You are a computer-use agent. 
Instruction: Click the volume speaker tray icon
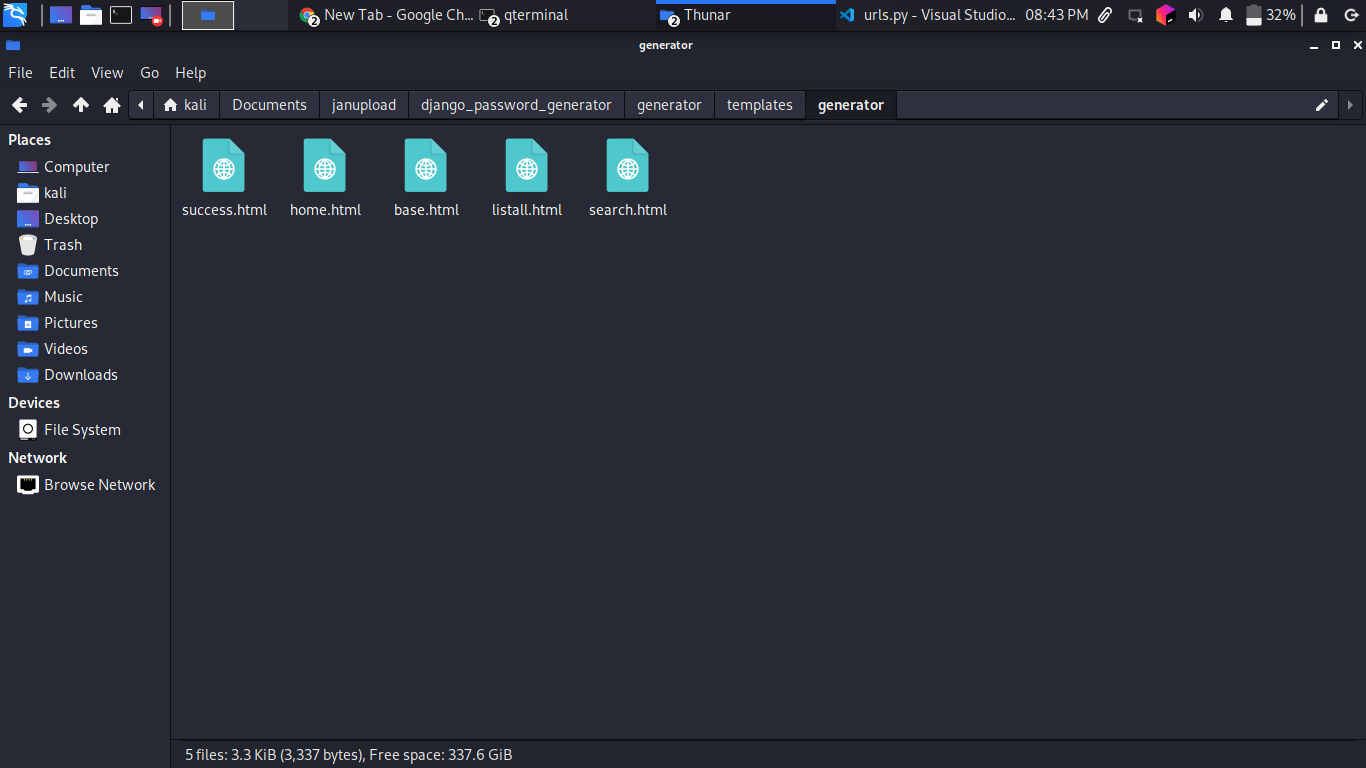point(1195,15)
